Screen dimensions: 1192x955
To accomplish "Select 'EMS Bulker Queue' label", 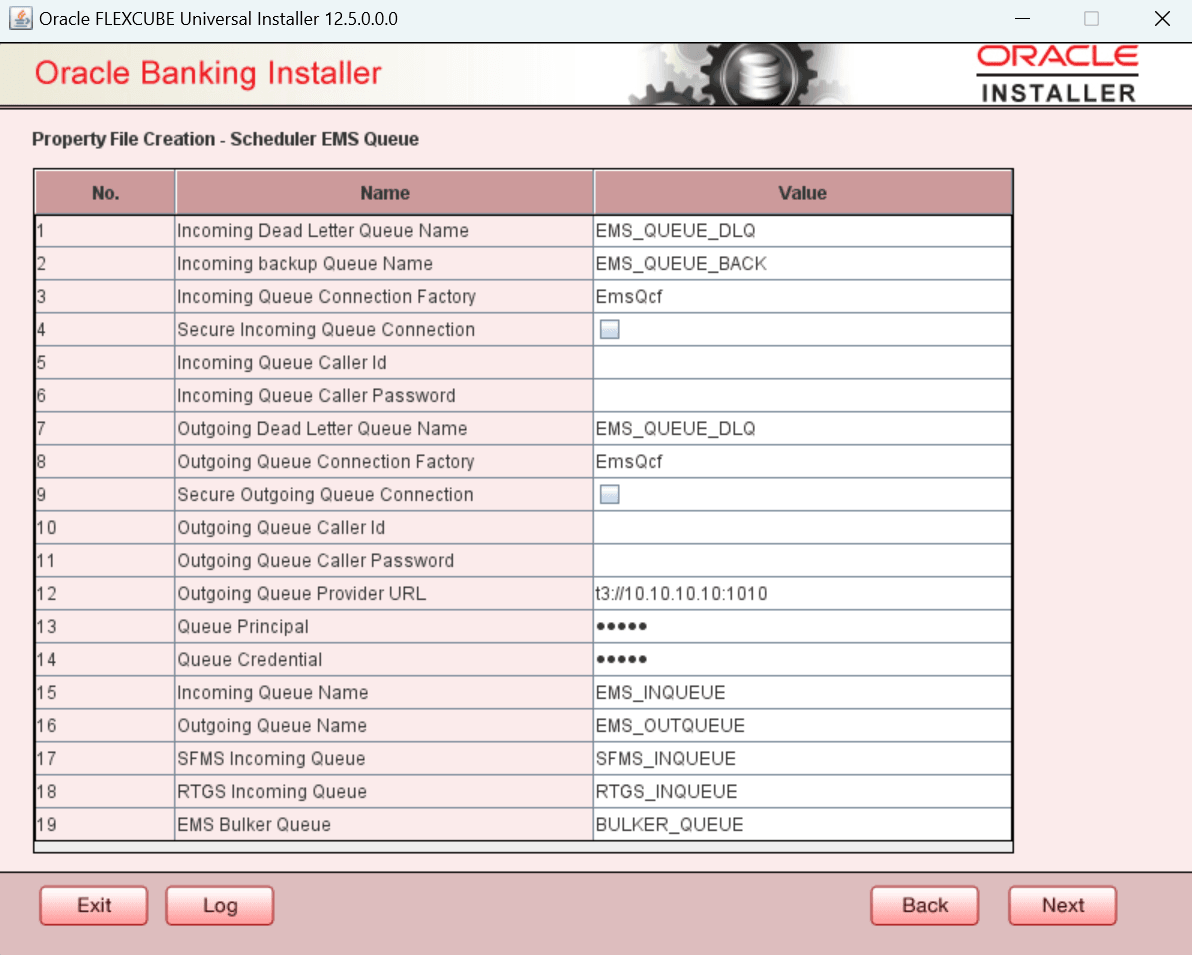I will [254, 824].
